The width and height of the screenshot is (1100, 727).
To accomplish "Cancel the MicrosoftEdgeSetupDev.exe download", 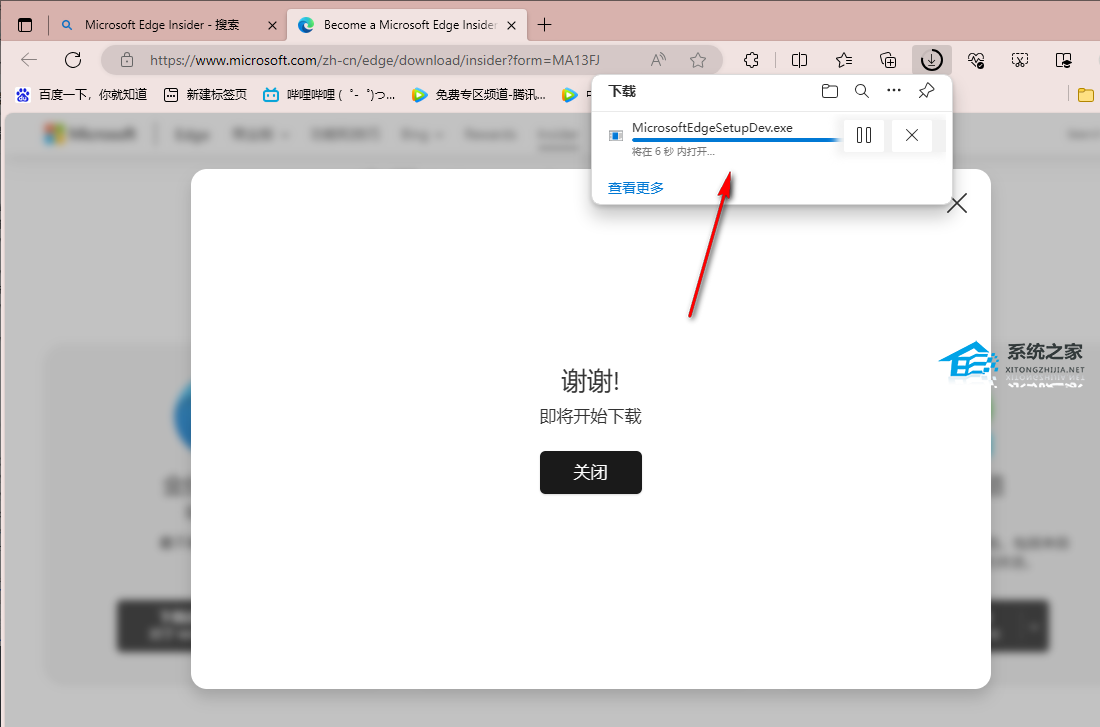I will point(911,135).
